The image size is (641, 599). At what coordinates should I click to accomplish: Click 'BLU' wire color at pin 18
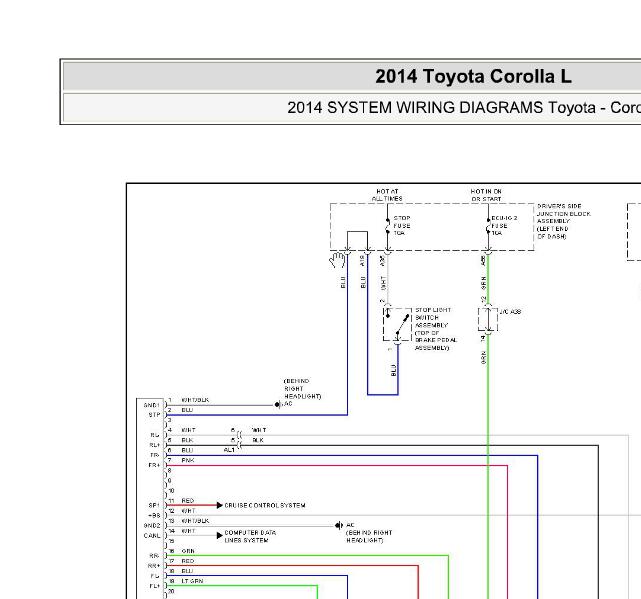pyautogui.click(x=187, y=571)
